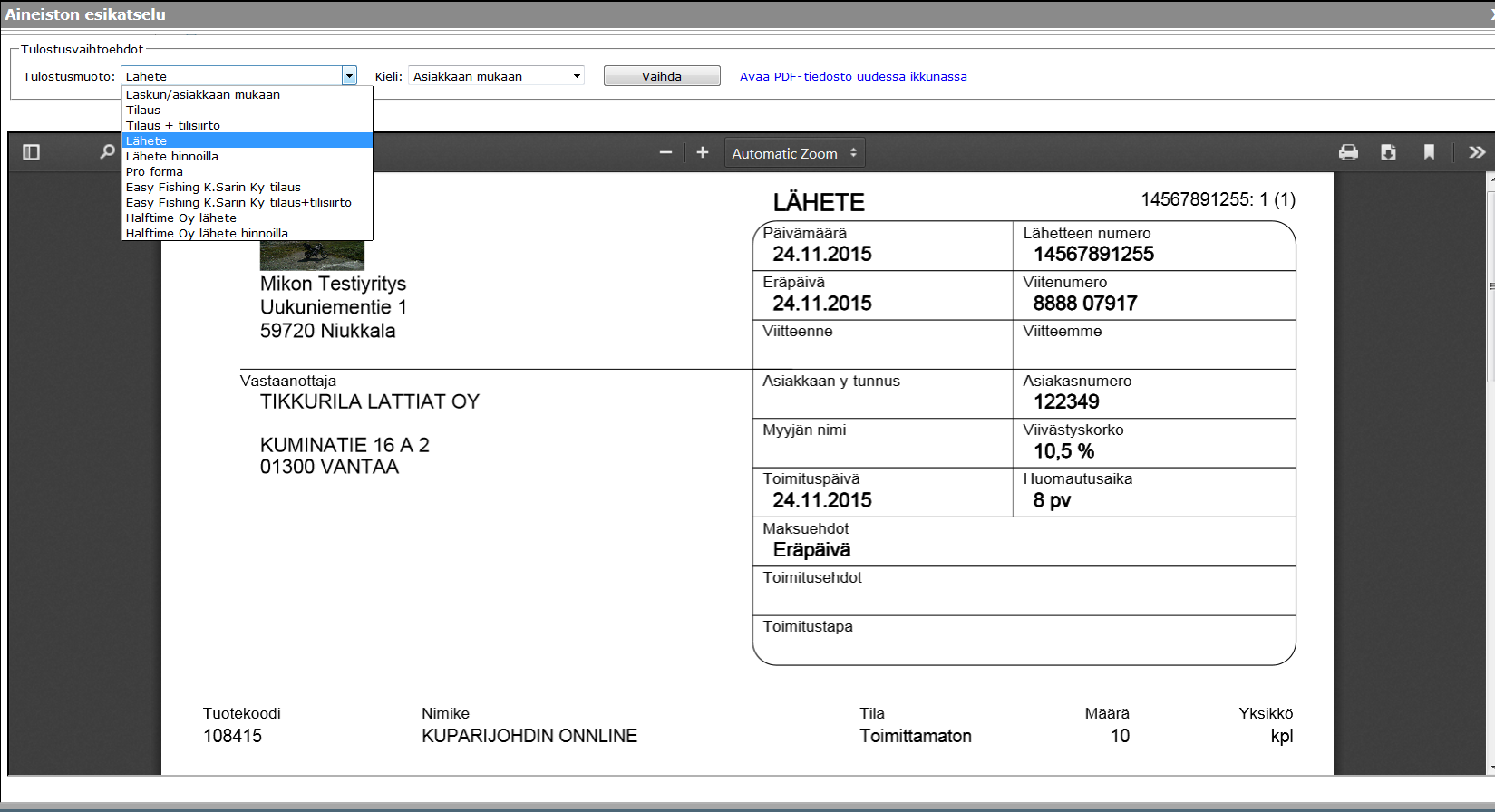Image resolution: width=1495 pixels, height=812 pixels.
Task: Choose 'Halftime Oy lähete' option
Action: (x=181, y=217)
